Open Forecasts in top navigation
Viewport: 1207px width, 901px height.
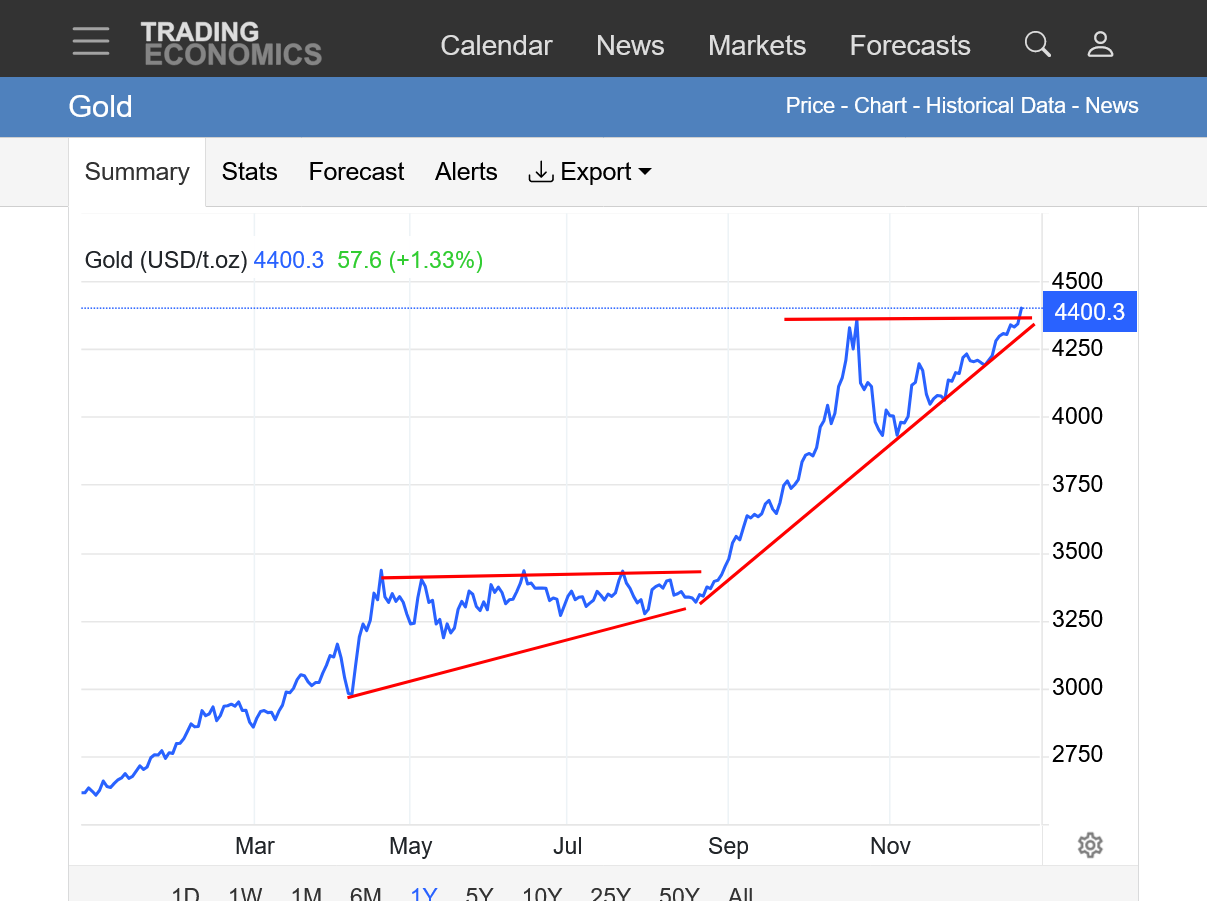point(909,46)
